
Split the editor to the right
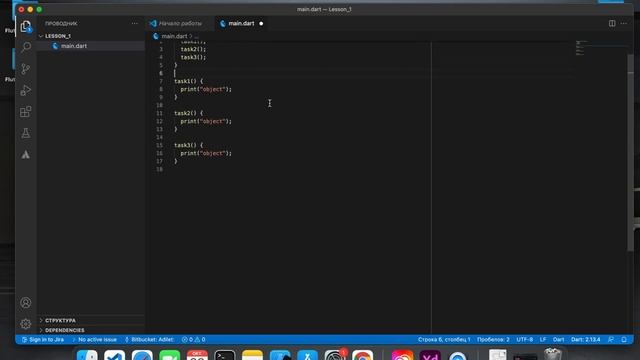pyautogui.click(x=612, y=23)
